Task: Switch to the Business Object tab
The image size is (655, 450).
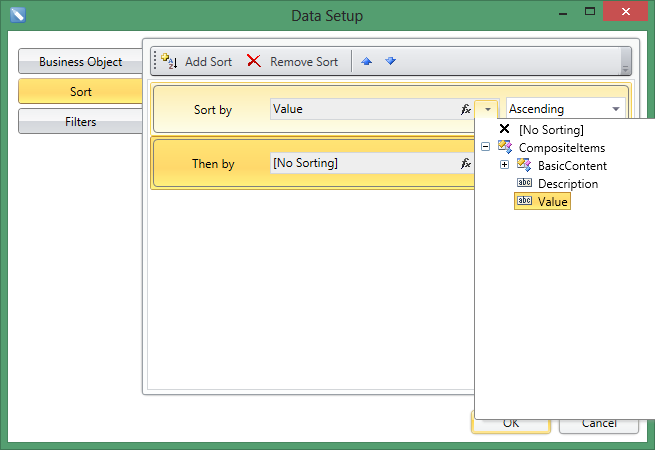Action: 80,62
